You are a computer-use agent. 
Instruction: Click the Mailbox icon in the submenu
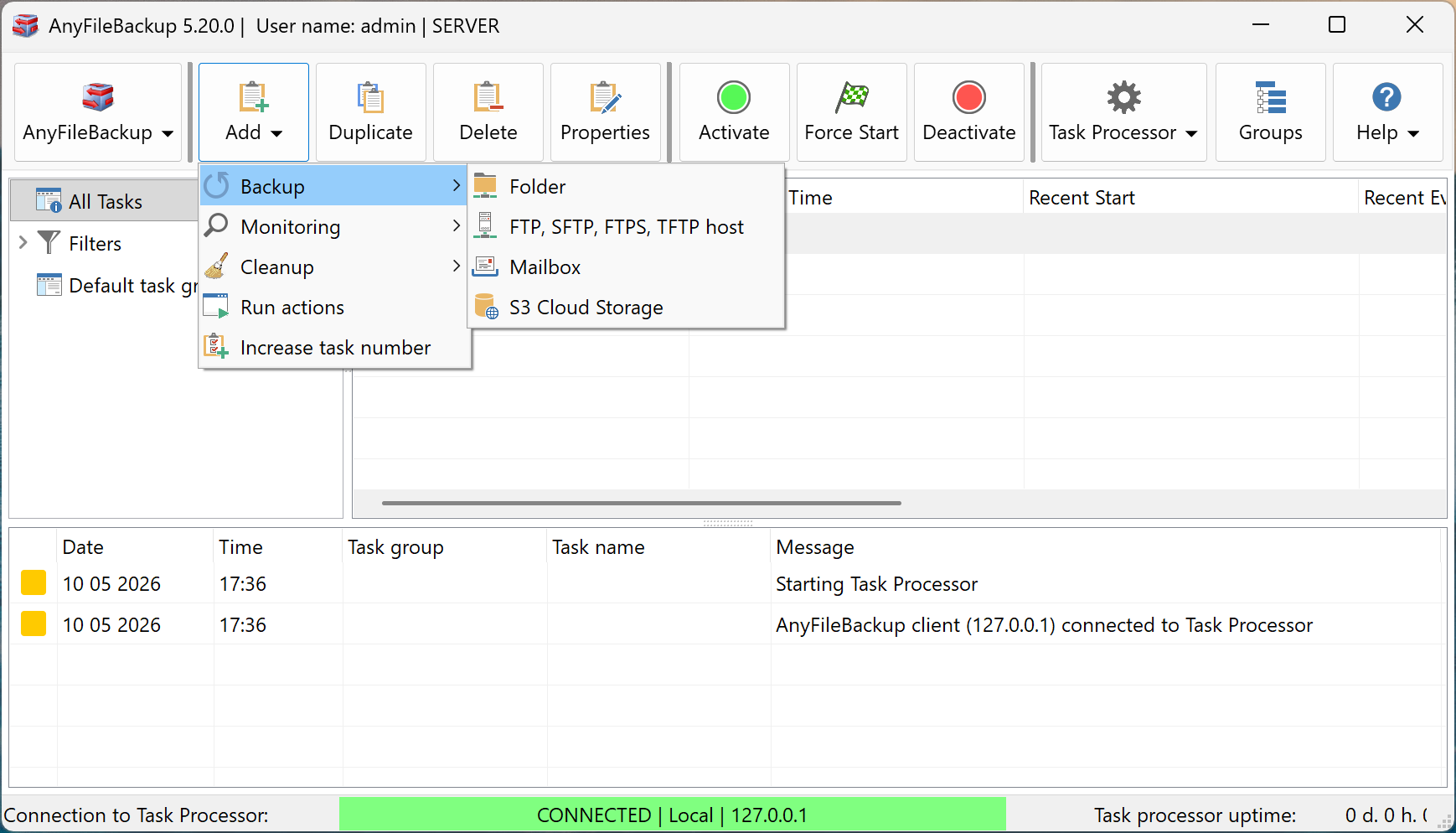485,266
